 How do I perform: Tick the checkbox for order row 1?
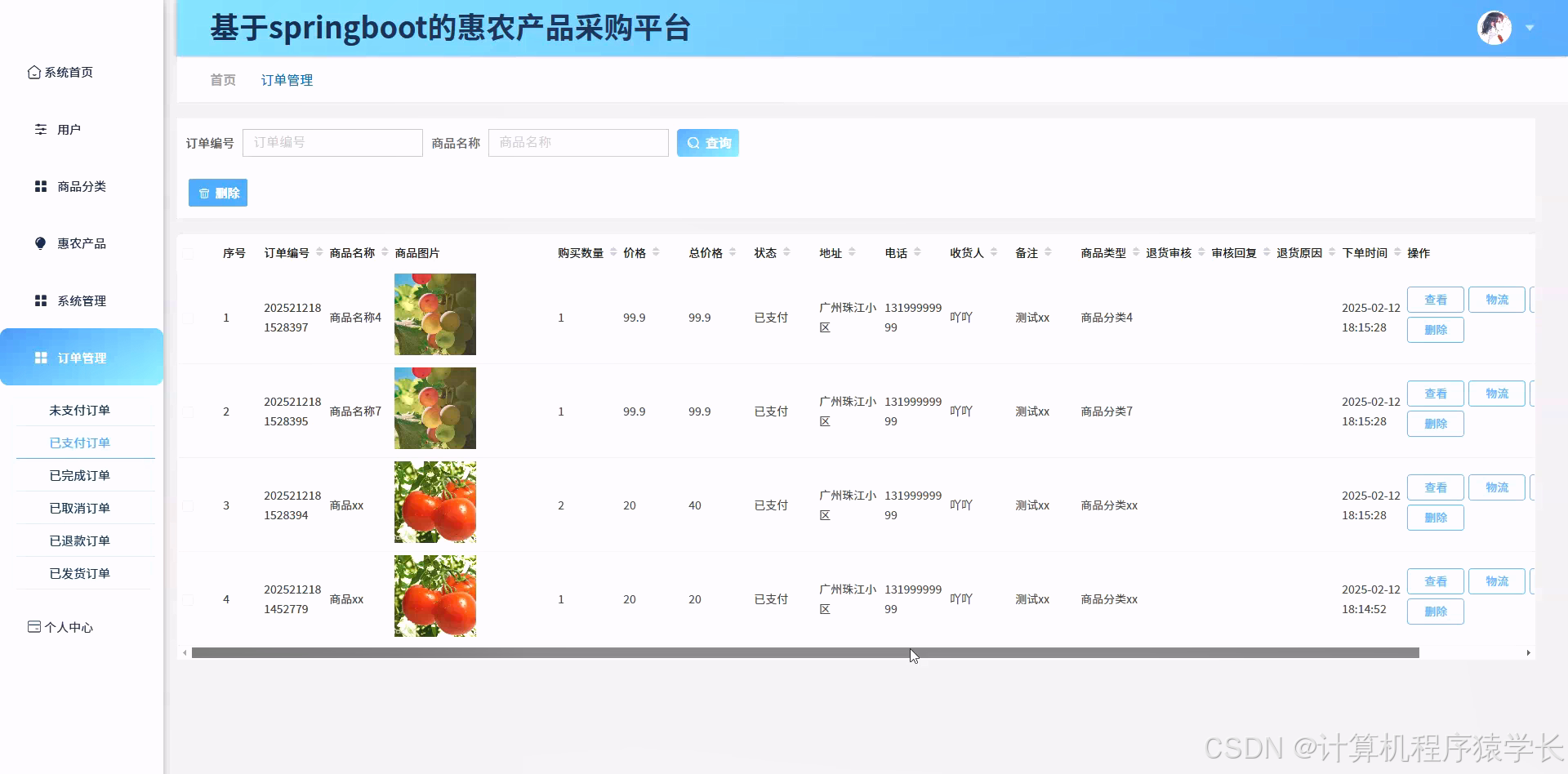pyautogui.click(x=187, y=318)
